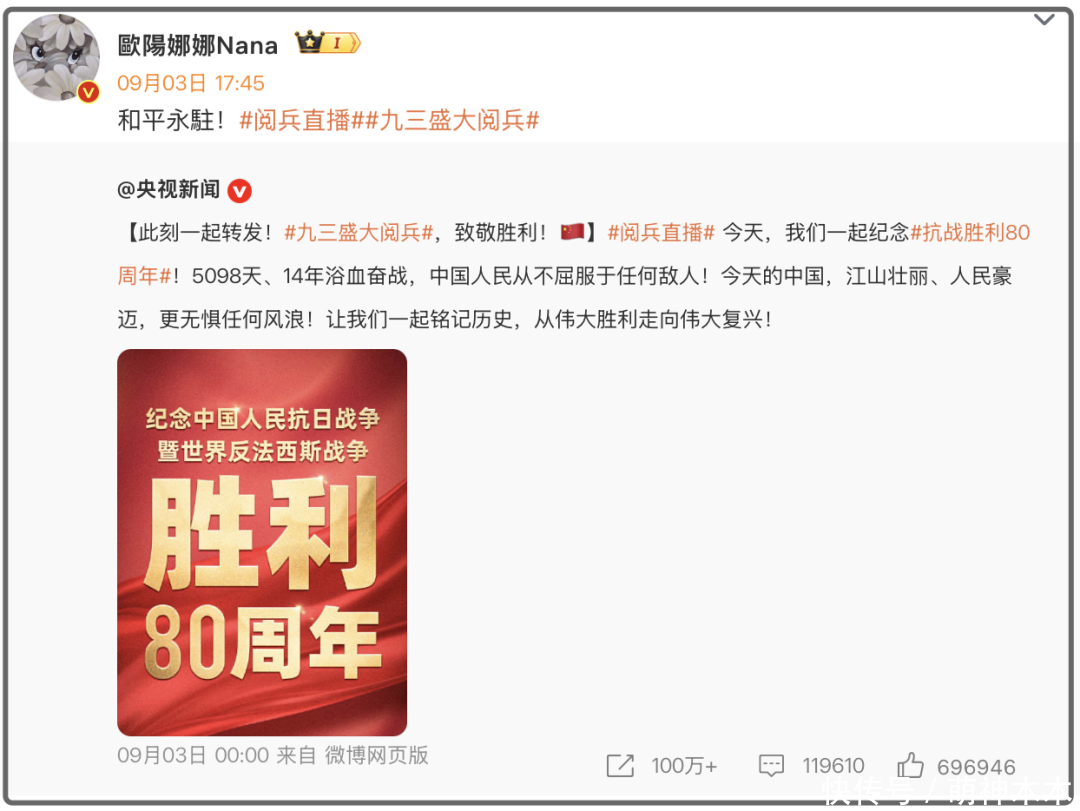Image resolution: width=1080 pixels, height=811 pixels.
Task: Open comments via the speech bubble icon
Action: tap(771, 766)
